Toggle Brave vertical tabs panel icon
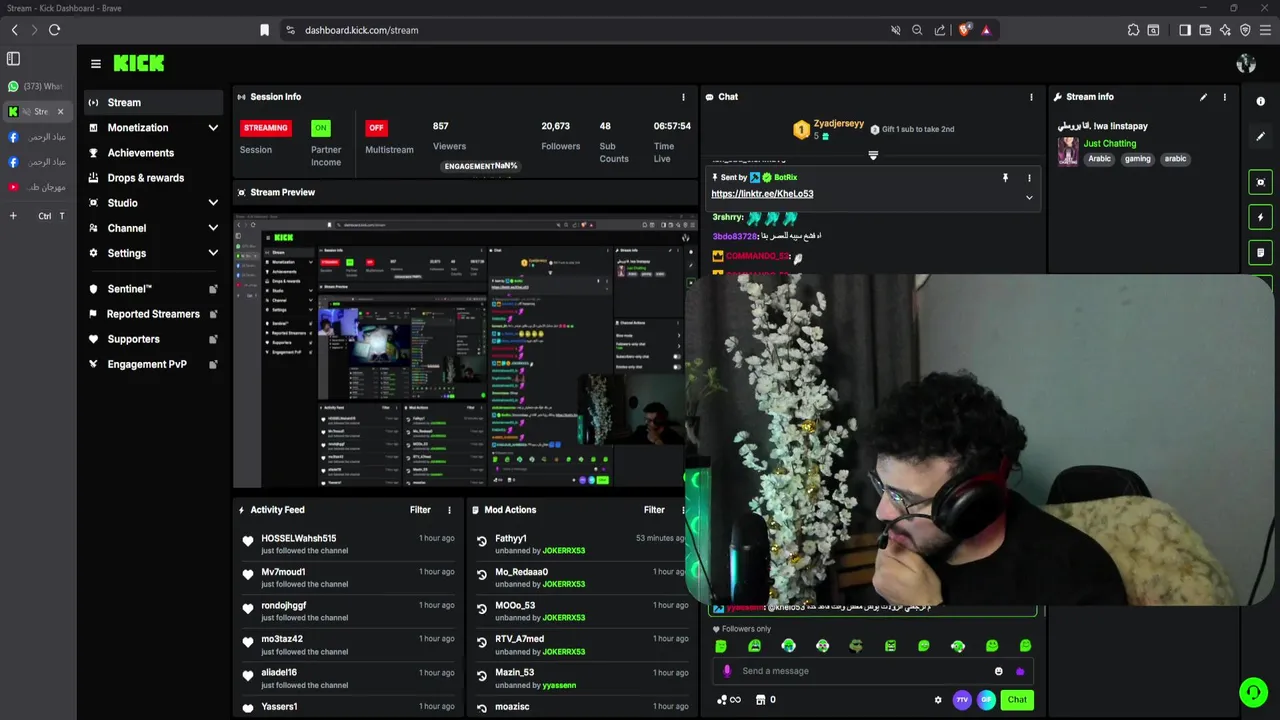Viewport: 1280px width, 720px height. [13, 59]
